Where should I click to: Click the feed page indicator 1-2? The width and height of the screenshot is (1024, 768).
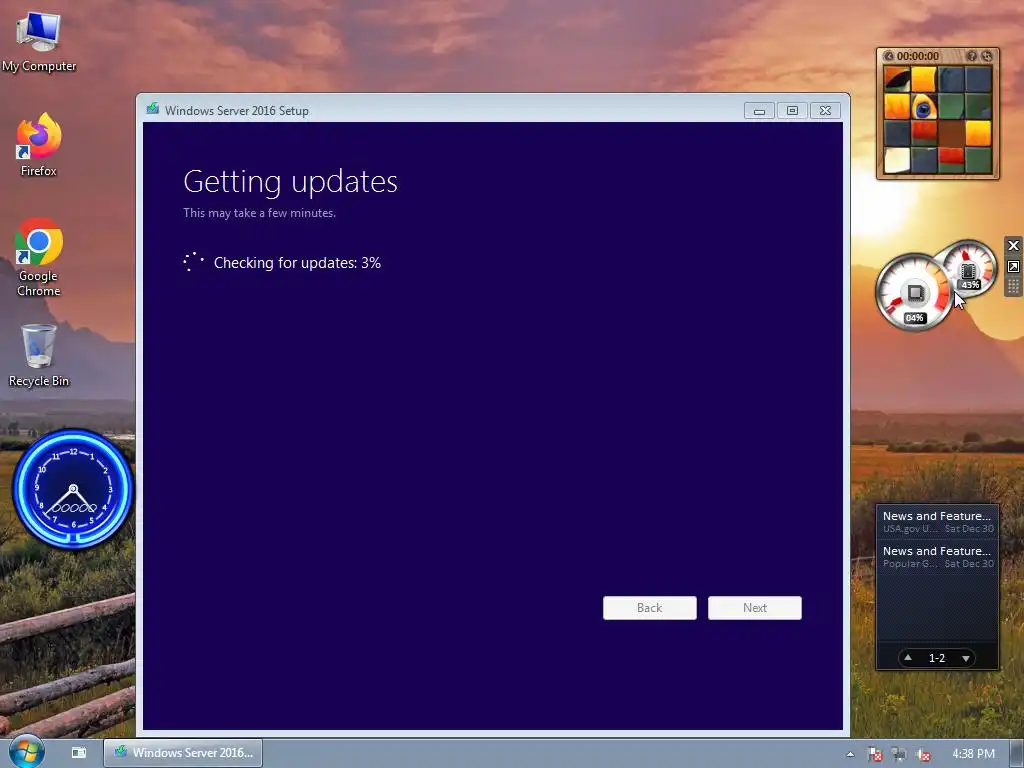pyautogui.click(x=937, y=658)
